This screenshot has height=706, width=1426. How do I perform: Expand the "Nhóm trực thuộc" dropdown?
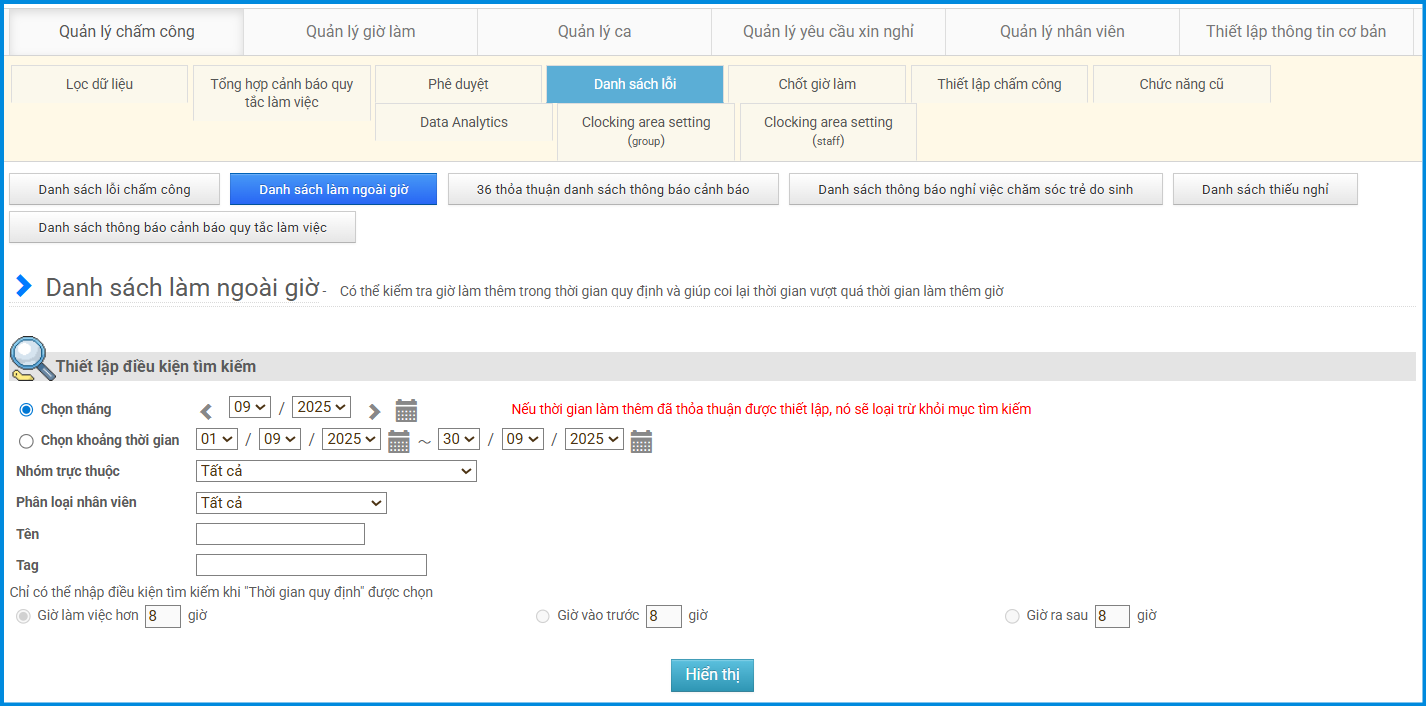click(336, 471)
